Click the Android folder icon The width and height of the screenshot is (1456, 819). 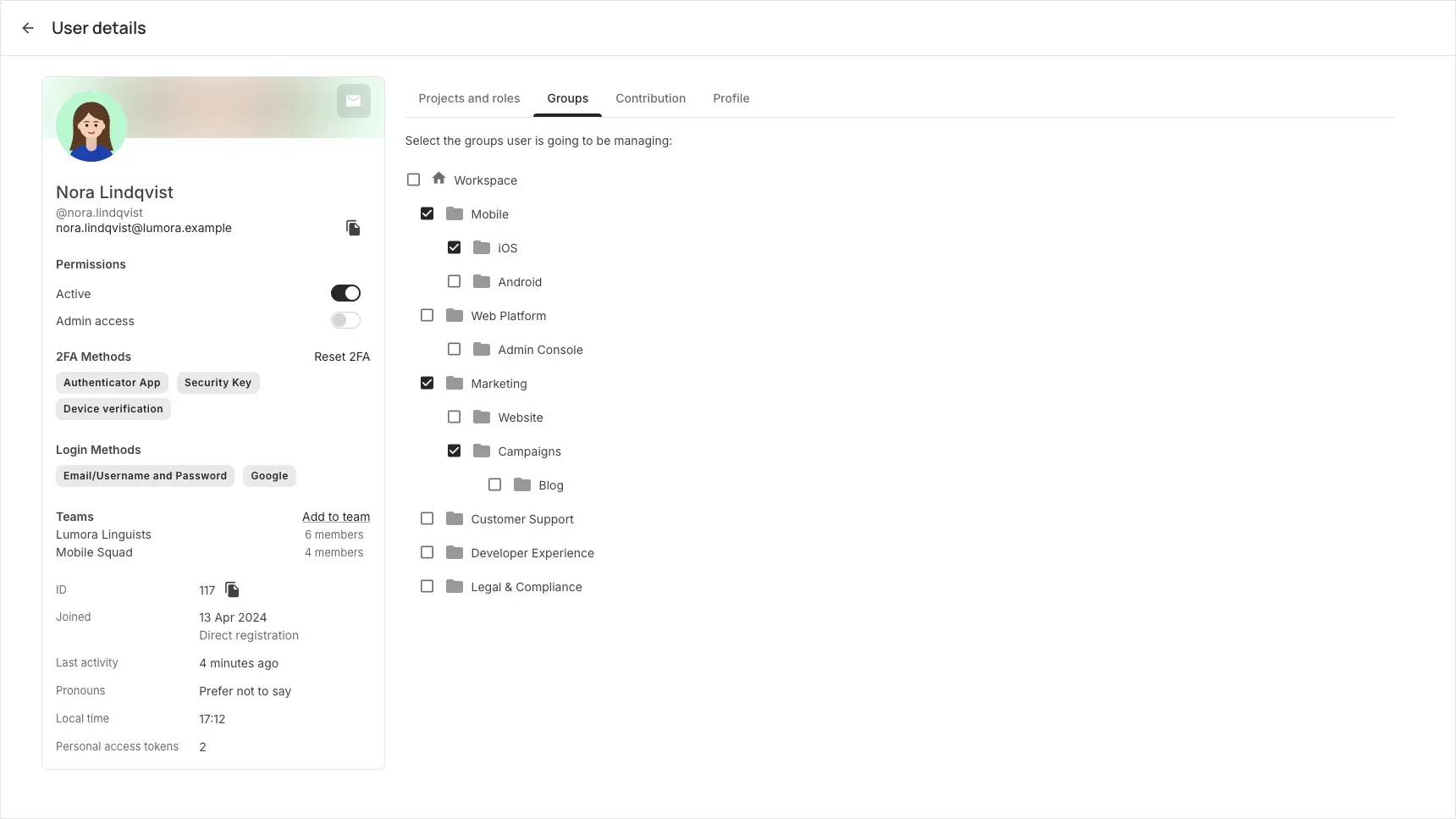[x=482, y=281]
